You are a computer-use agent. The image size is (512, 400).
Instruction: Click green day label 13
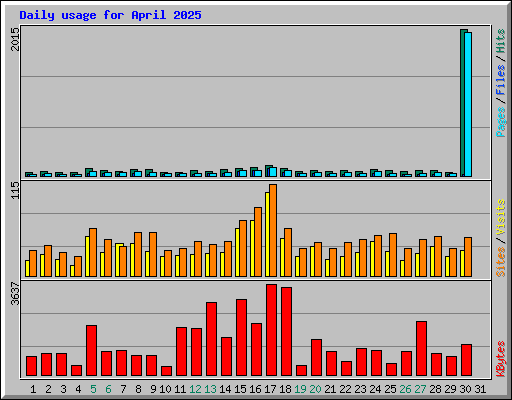pyautogui.click(x=210, y=389)
